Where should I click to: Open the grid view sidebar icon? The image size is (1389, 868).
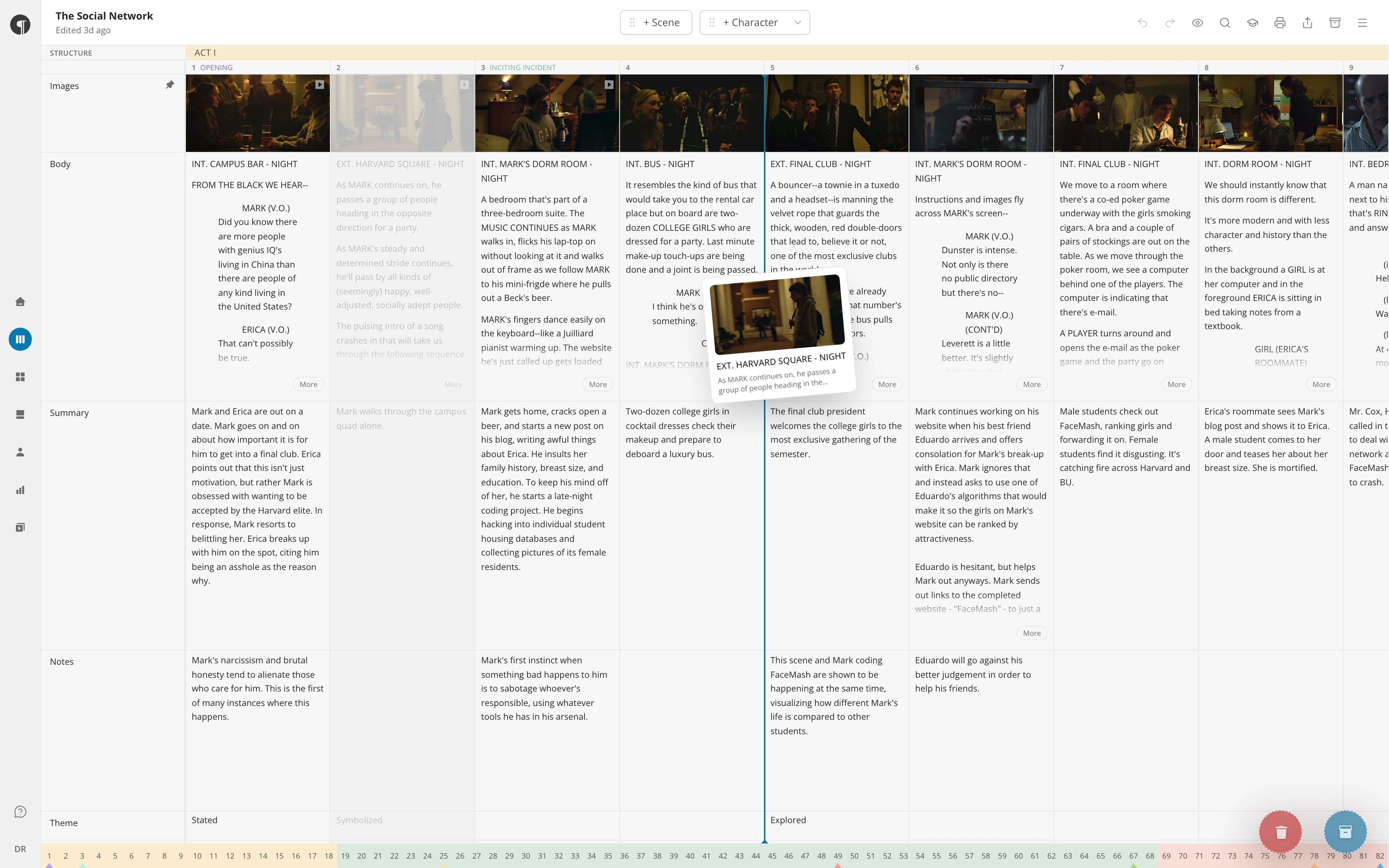(20, 376)
